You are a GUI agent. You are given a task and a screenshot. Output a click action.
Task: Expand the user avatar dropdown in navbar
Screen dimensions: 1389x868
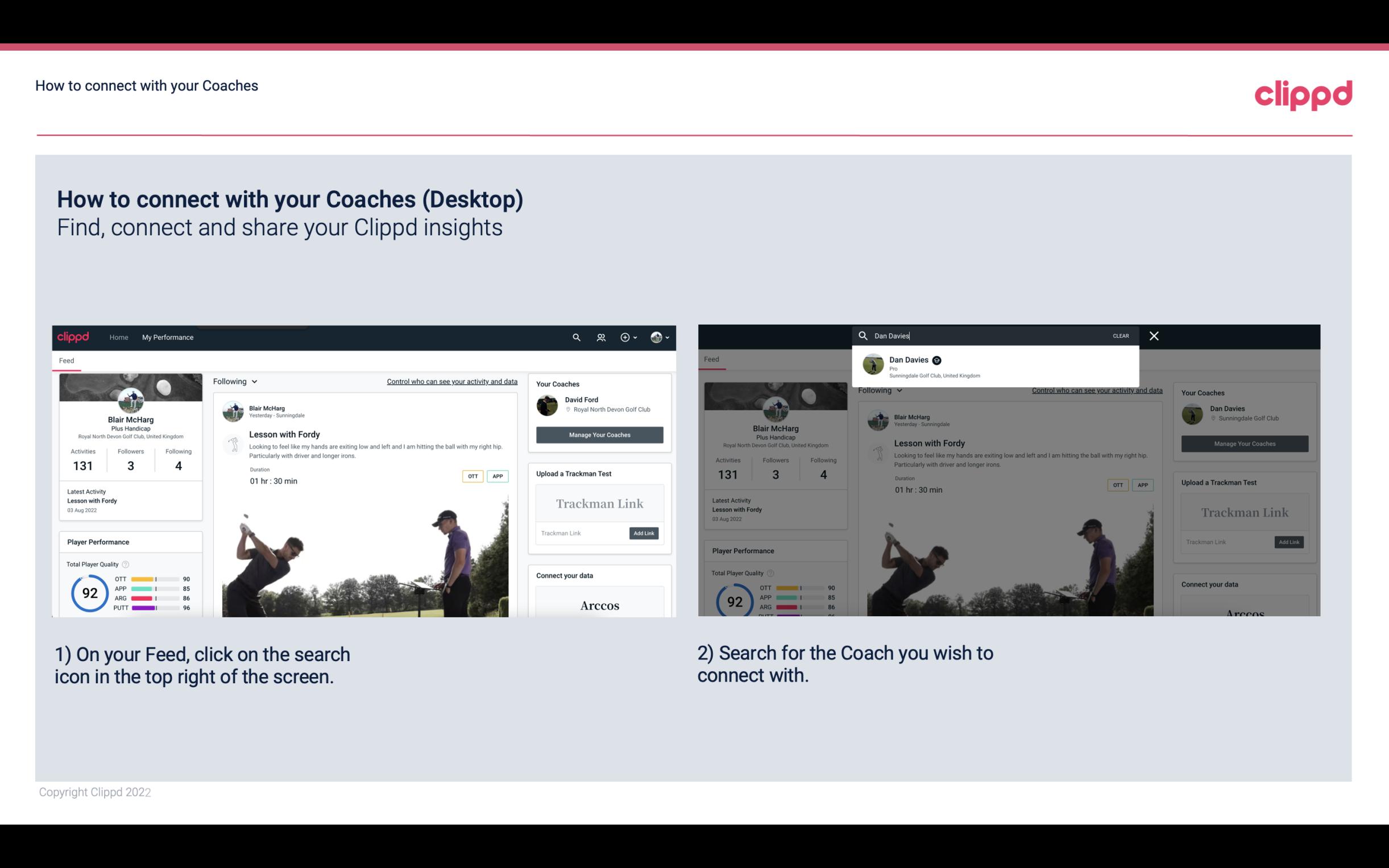click(x=661, y=337)
